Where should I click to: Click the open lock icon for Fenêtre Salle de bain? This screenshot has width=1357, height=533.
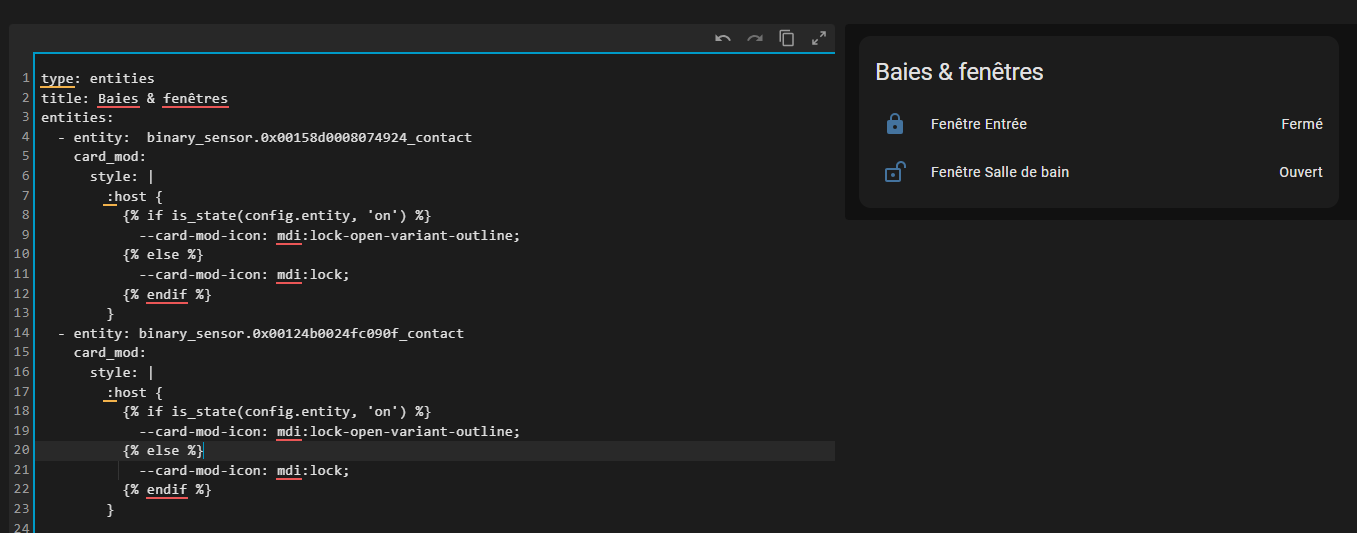click(x=895, y=172)
